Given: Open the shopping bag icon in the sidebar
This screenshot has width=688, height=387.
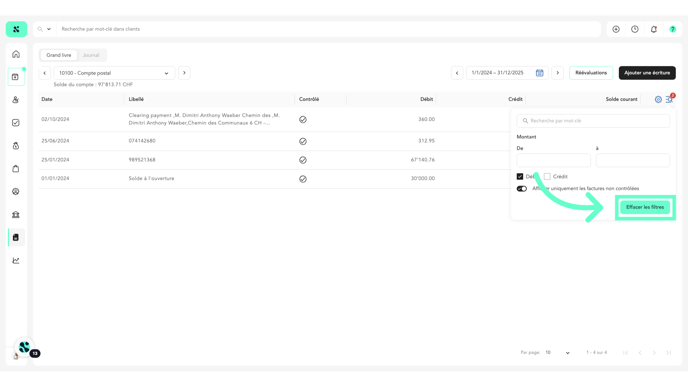Looking at the screenshot, I should [16, 169].
